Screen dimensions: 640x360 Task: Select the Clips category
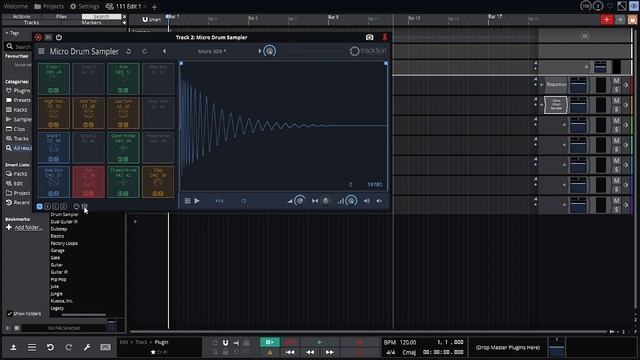click(x=16, y=129)
